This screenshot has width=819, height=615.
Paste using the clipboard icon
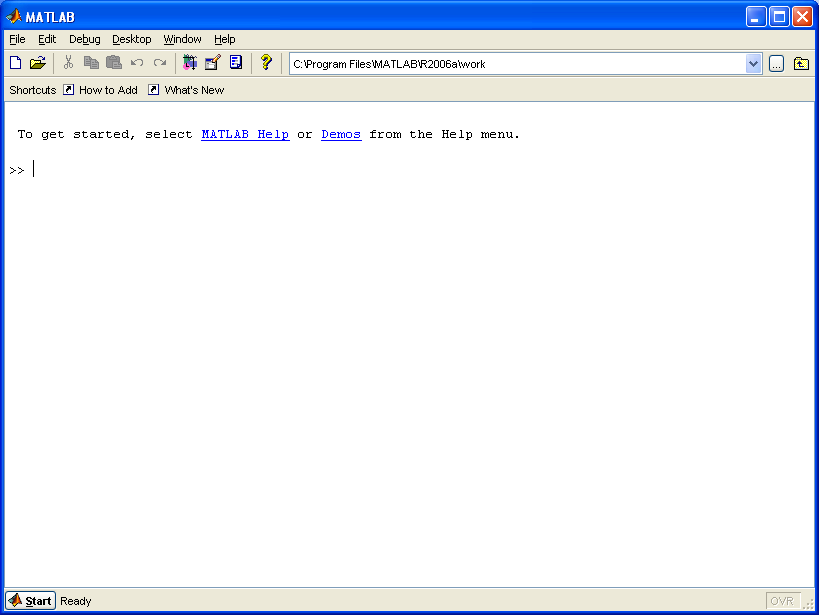point(114,63)
